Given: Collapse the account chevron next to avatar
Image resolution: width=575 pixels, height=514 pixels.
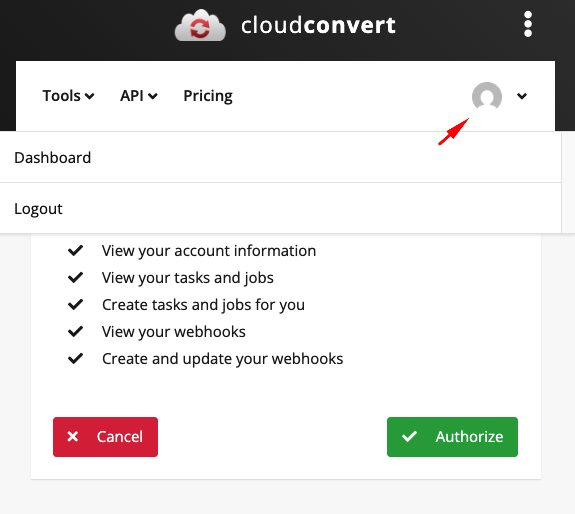Looking at the screenshot, I should (522, 96).
